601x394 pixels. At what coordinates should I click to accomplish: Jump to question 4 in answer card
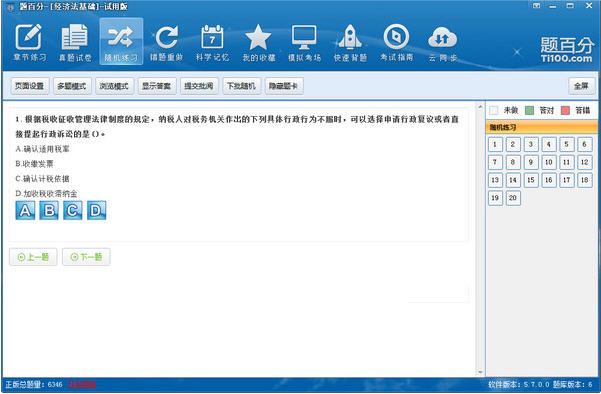549,144
